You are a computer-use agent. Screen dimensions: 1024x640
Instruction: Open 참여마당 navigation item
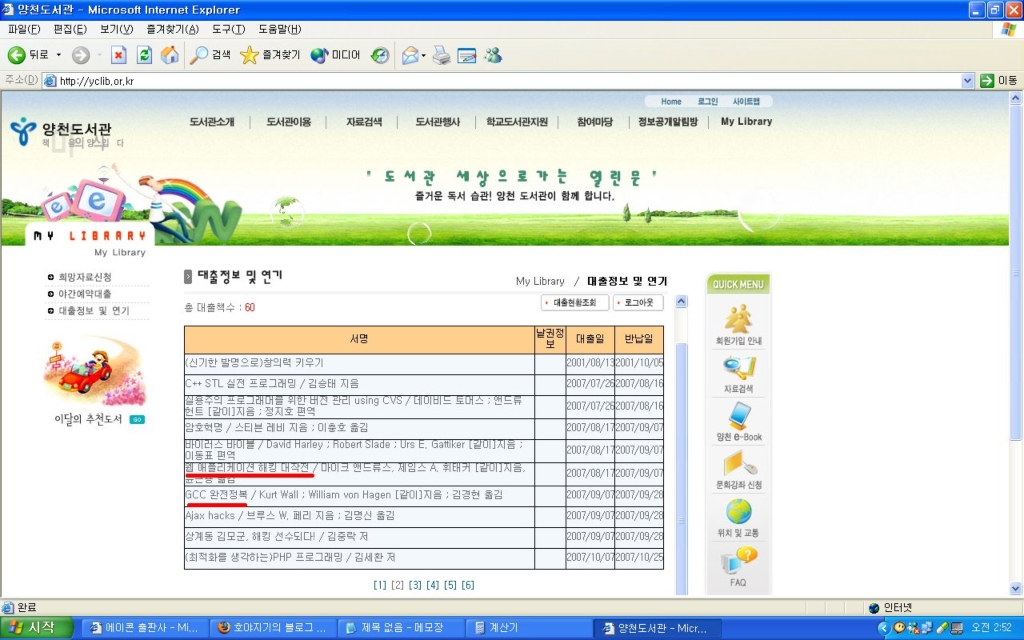595,121
